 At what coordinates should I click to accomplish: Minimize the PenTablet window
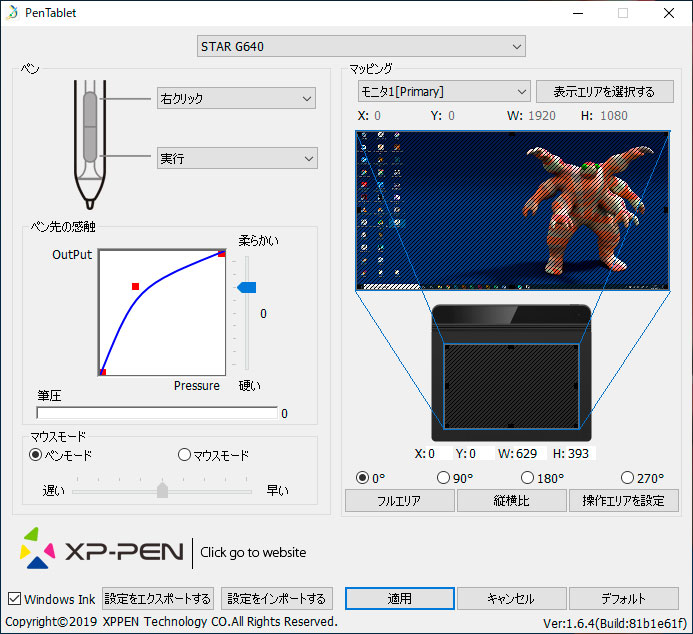point(578,13)
